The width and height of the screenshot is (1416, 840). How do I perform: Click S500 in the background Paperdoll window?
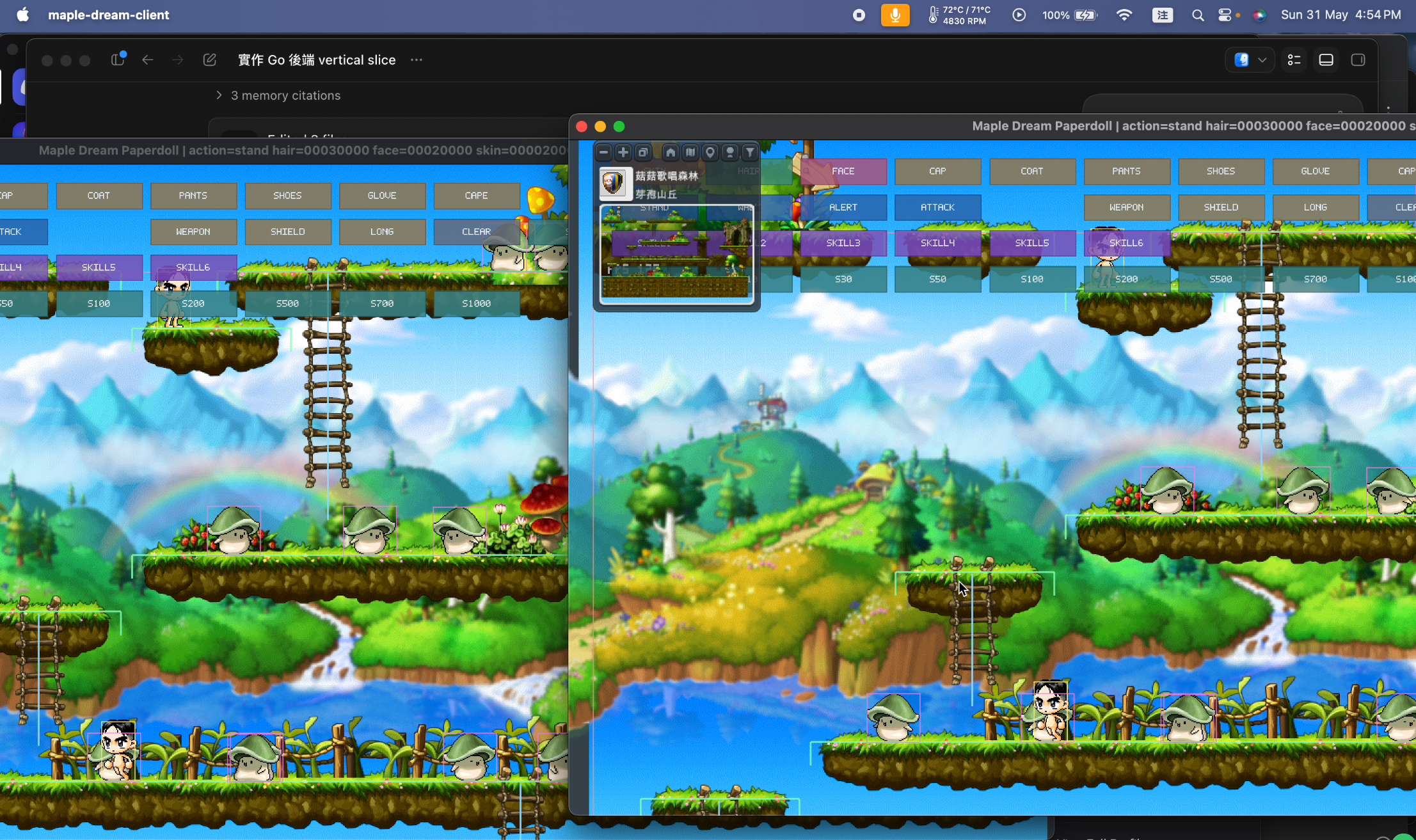point(288,303)
